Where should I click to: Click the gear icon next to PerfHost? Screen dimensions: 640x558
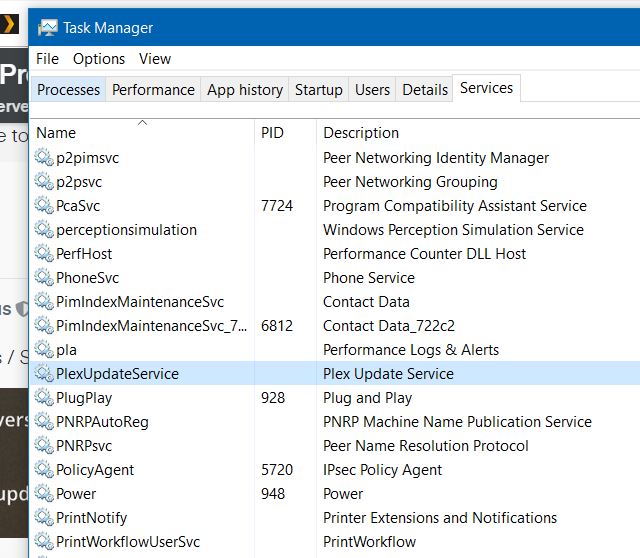click(44, 254)
